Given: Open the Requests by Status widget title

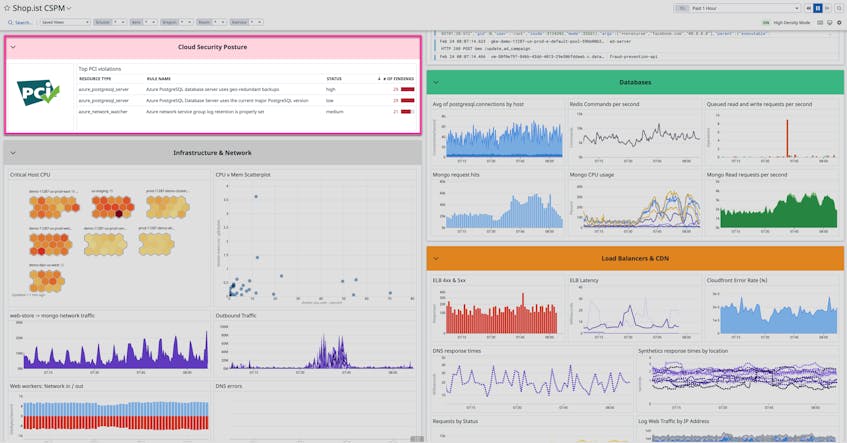Looking at the screenshot, I should (x=455, y=421).
